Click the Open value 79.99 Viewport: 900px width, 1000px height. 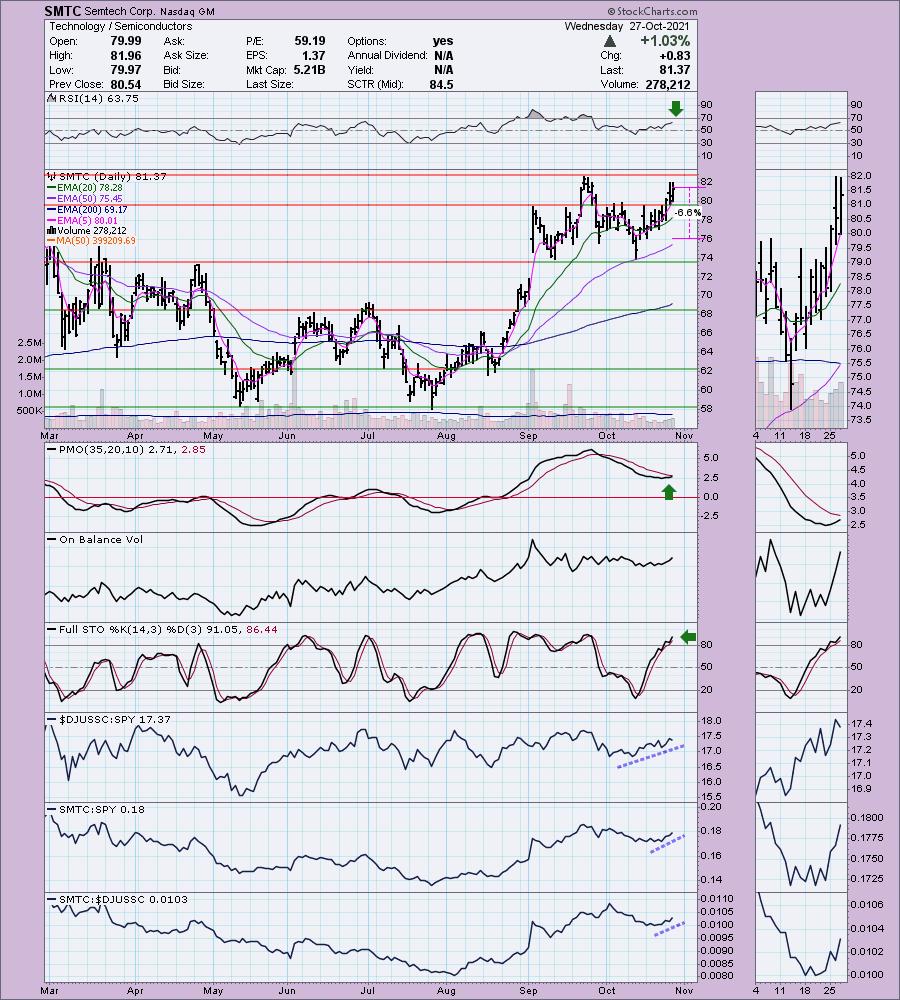point(126,41)
